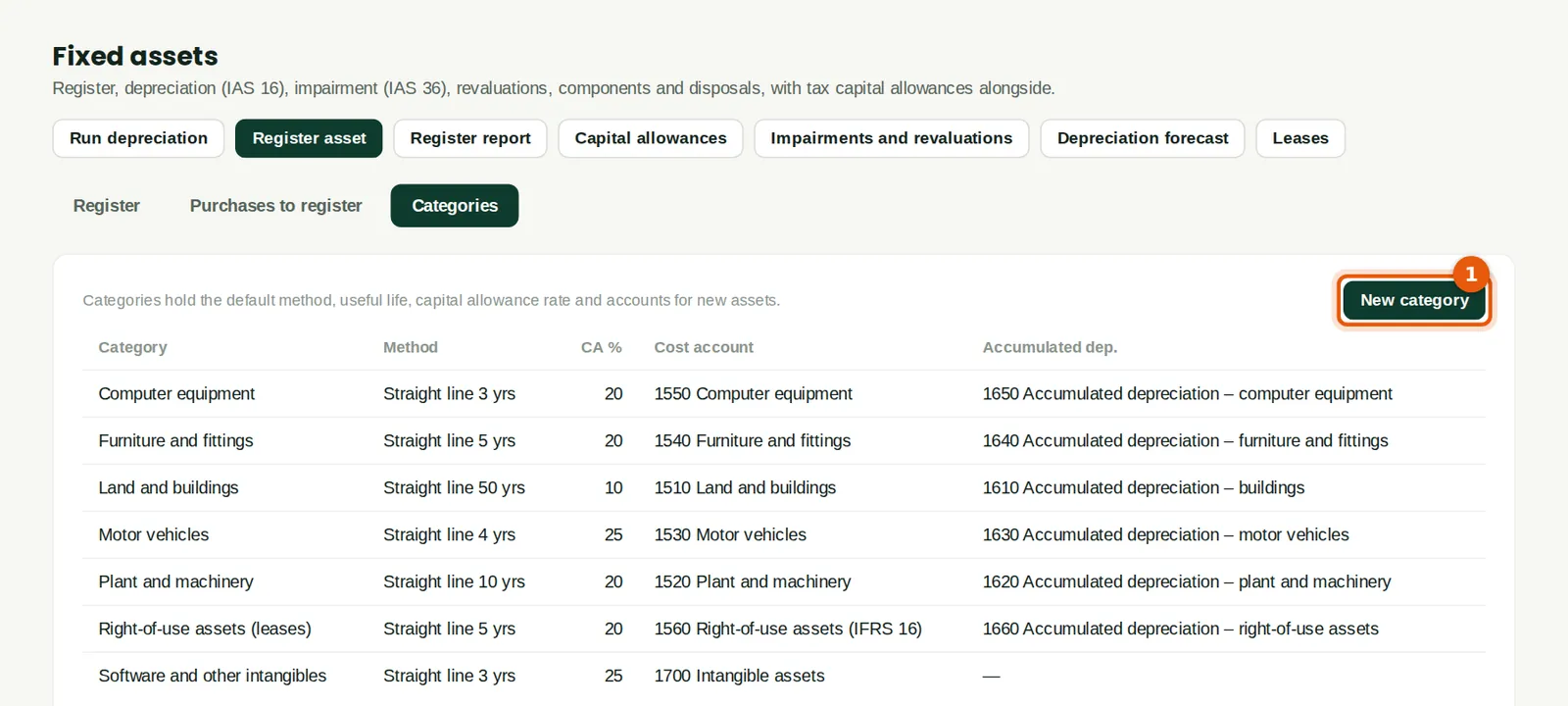Select Software and other intangibles row
The height and width of the screenshot is (706, 1568).
[784, 677]
